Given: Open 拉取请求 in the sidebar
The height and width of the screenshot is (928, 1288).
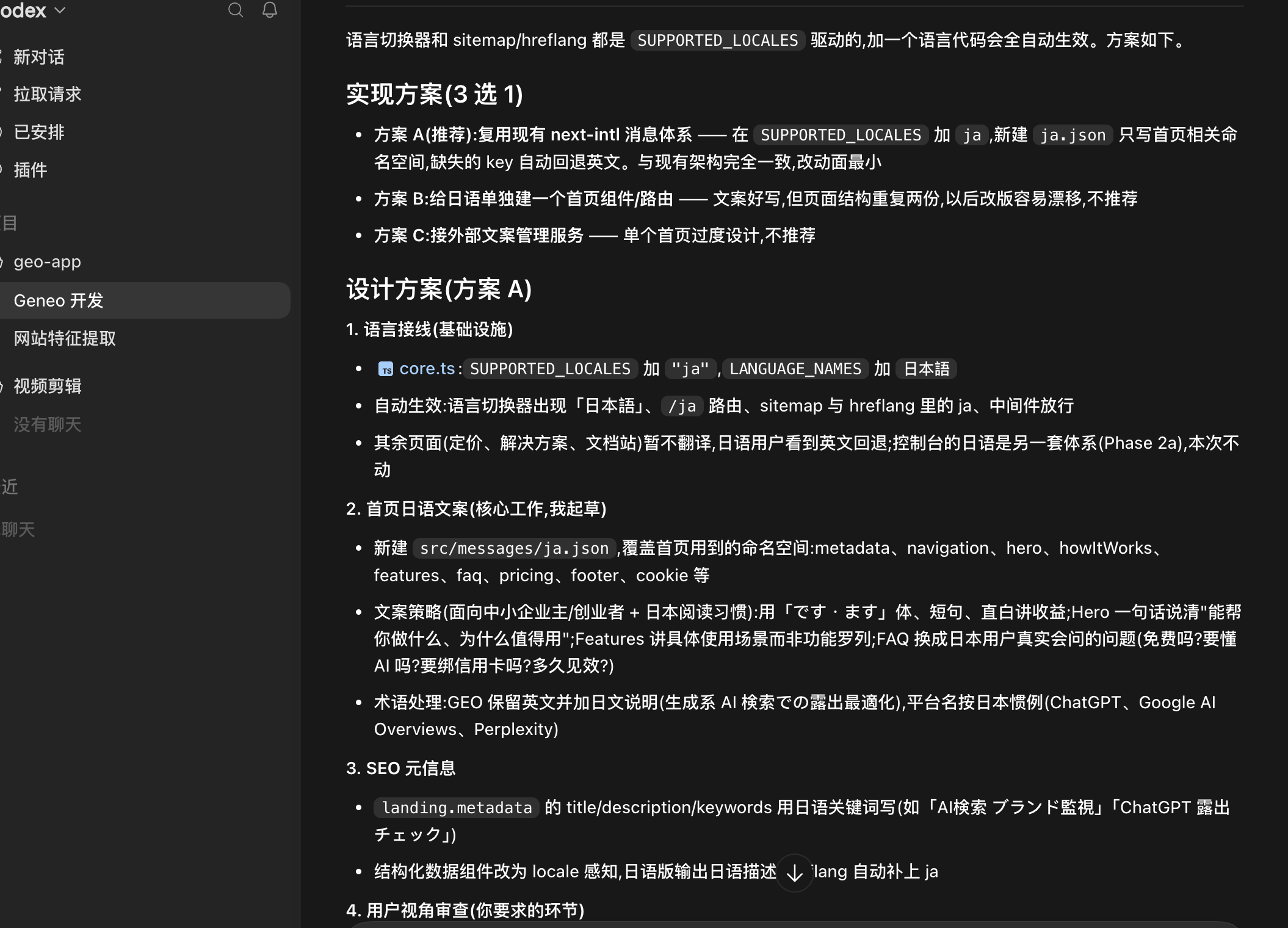Looking at the screenshot, I should [48, 95].
